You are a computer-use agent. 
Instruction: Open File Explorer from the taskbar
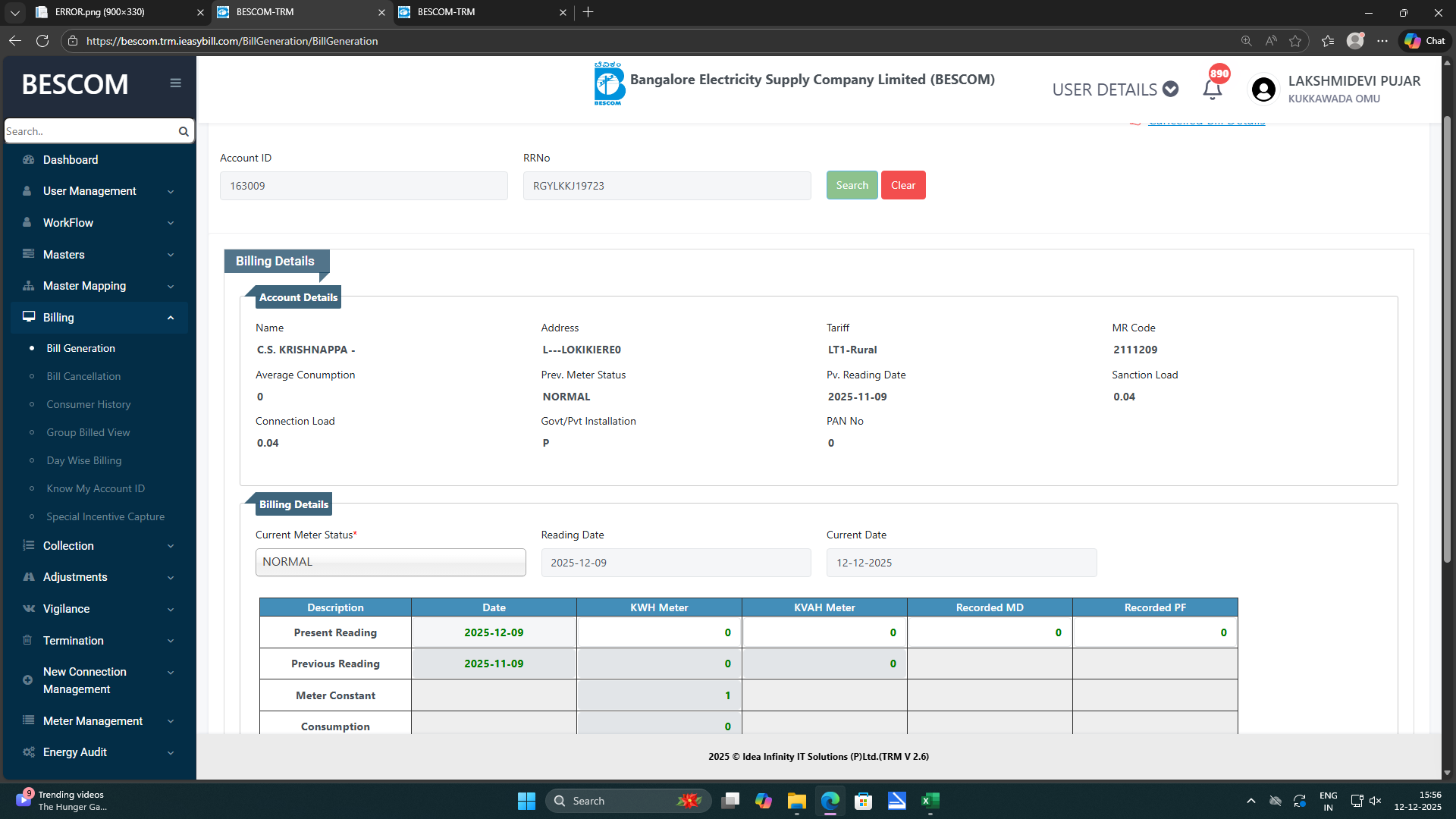coord(796,801)
